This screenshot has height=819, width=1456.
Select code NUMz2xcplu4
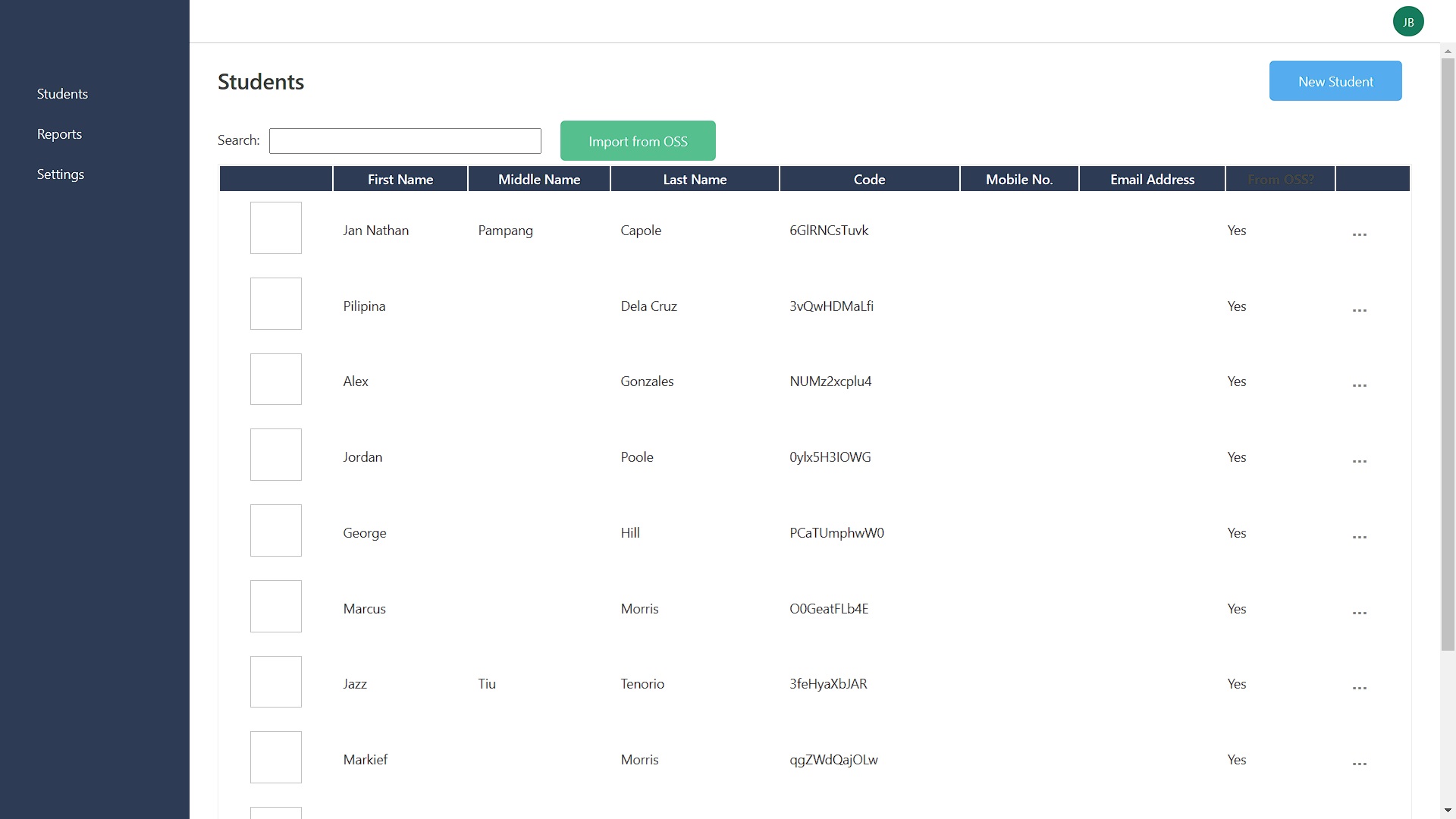[x=830, y=381]
